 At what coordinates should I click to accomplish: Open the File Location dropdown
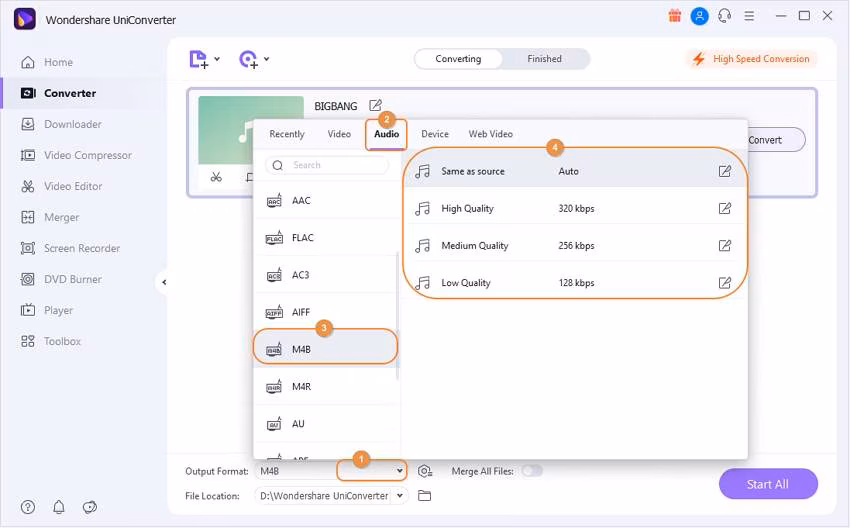click(400, 495)
